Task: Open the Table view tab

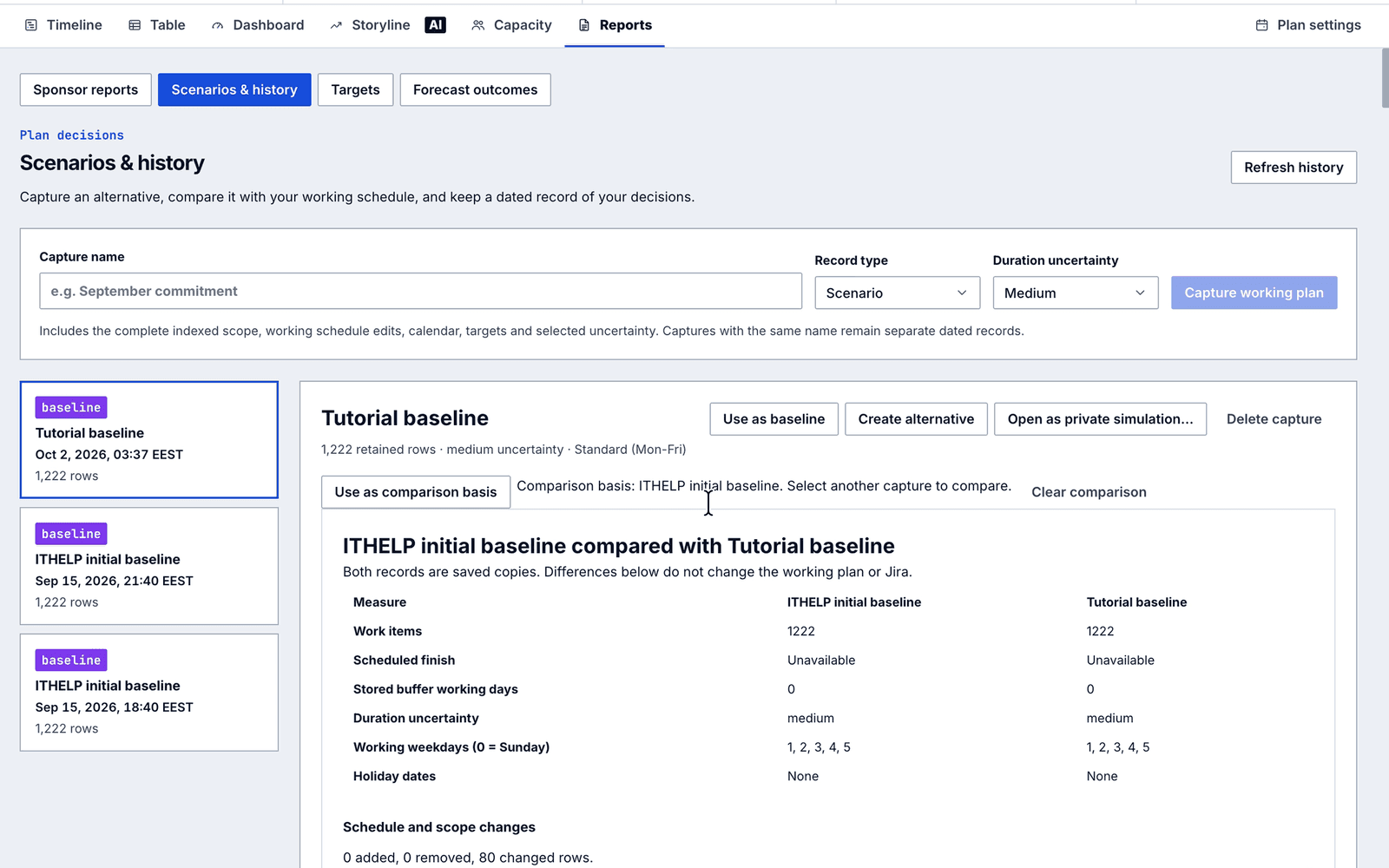Action: click(x=157, y=25)
